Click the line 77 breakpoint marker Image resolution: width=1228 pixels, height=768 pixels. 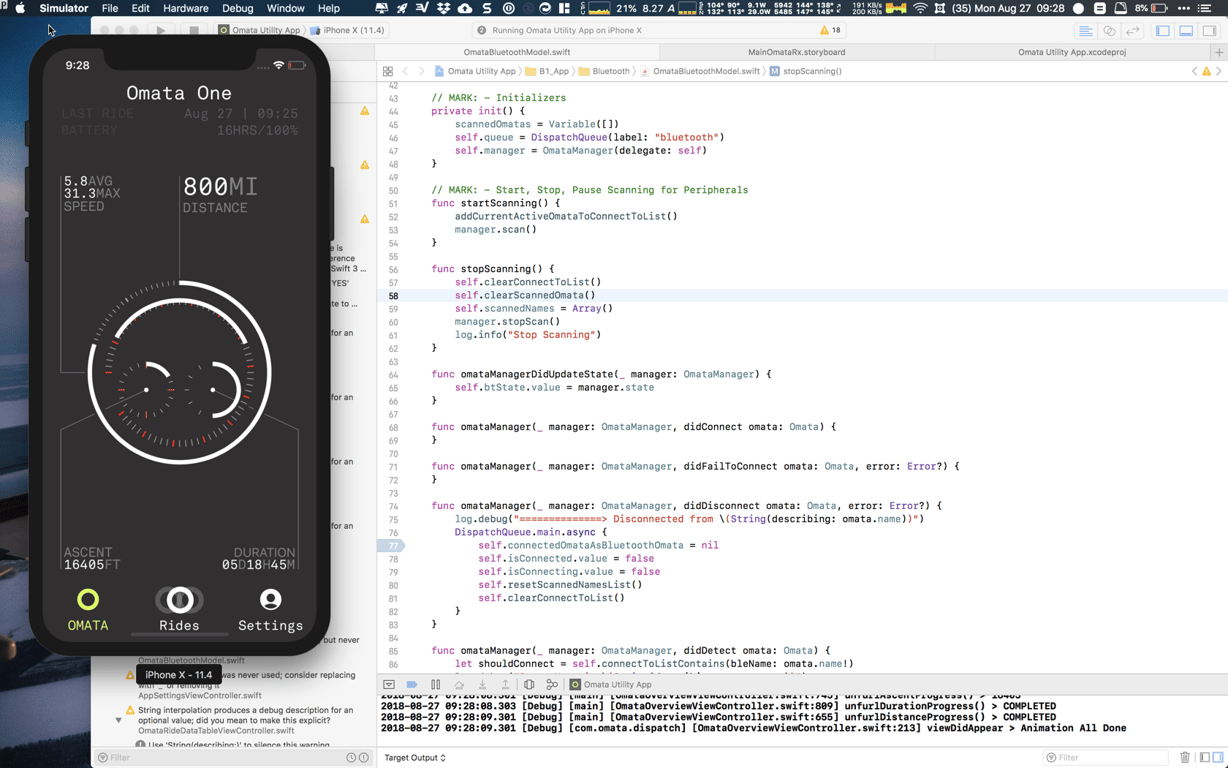point(391,545)
